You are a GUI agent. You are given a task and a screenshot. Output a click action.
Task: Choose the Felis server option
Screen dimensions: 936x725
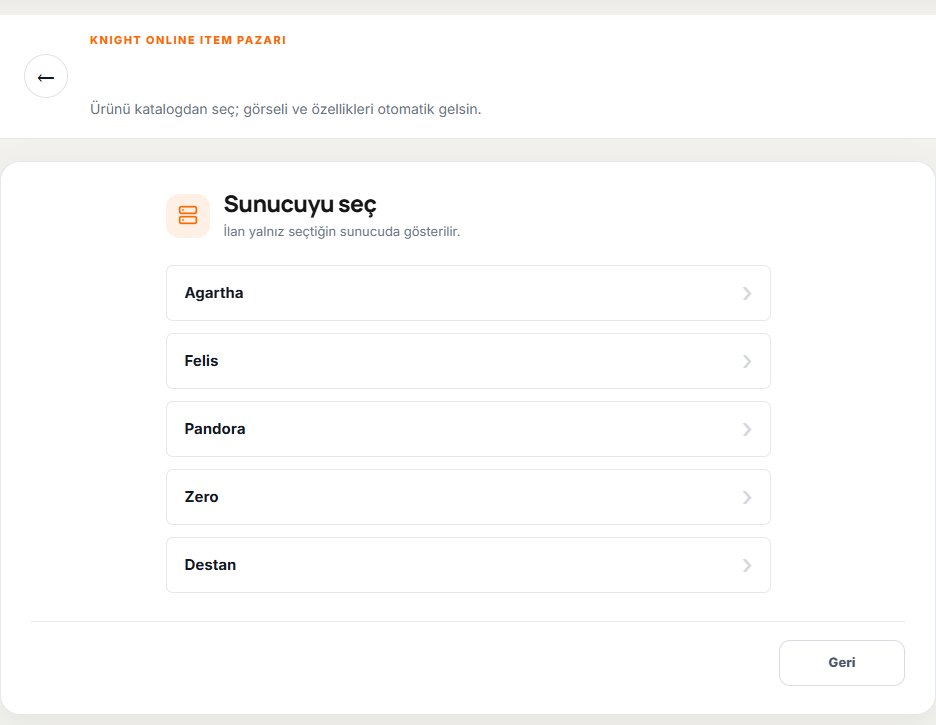pyautogui.click(x=468, y=361)
